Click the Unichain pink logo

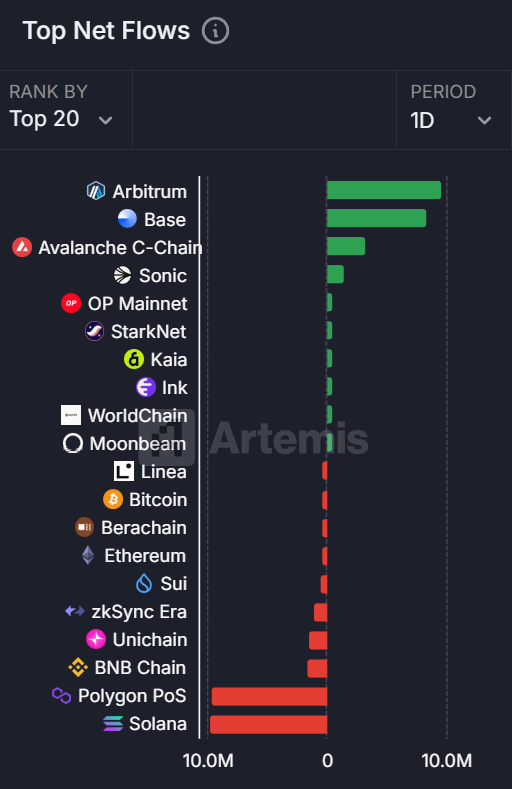(x=96, y=639)
